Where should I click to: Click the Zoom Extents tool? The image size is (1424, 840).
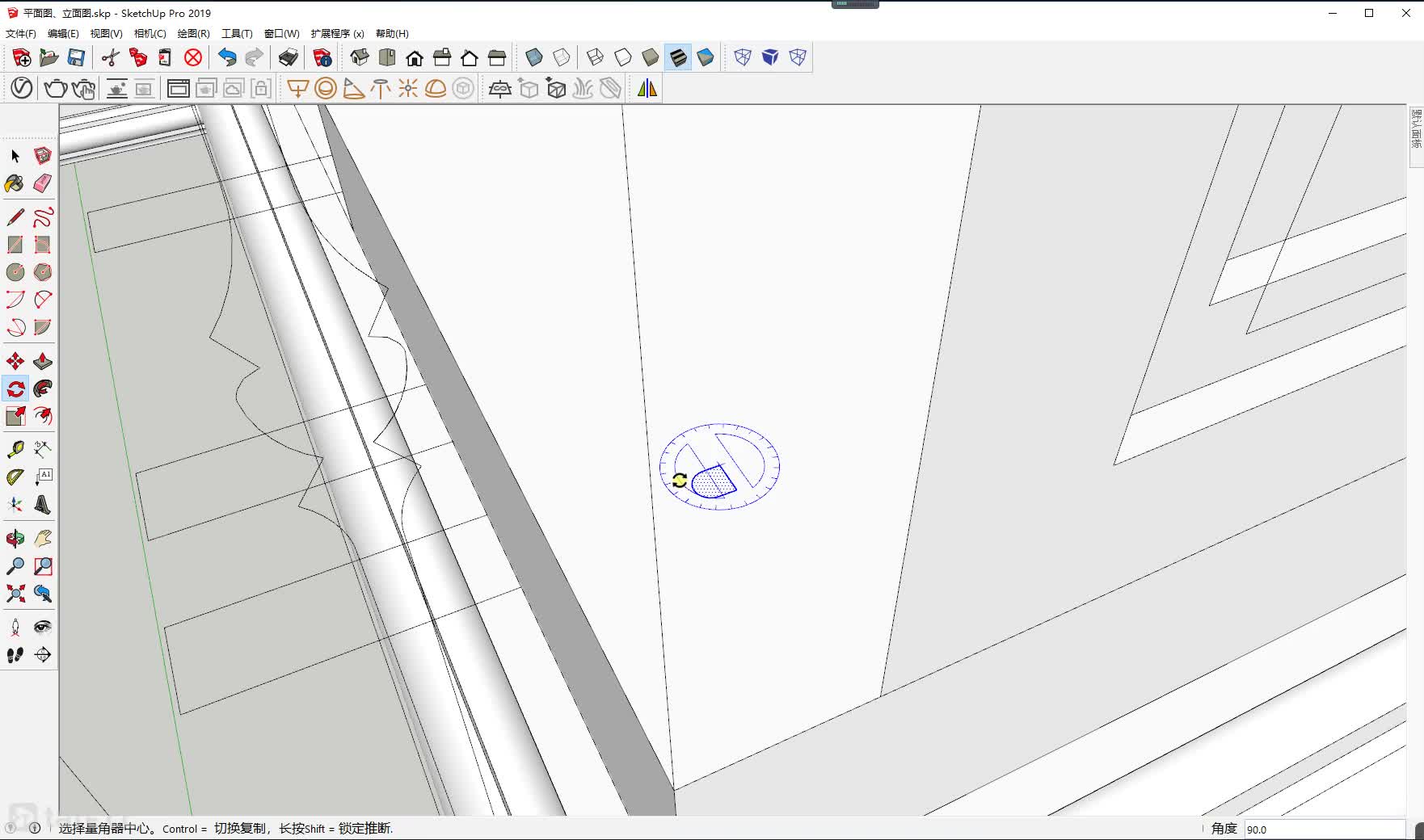pos(15,594)
